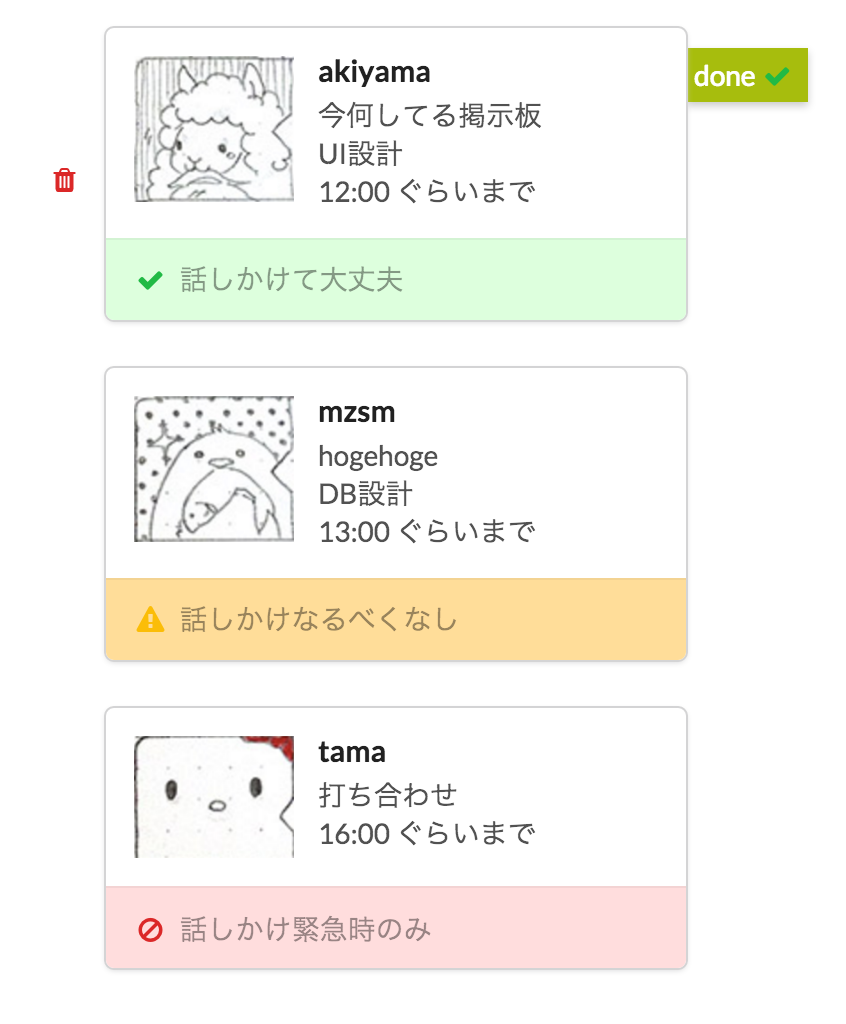
Task: Click the 今何してる掲示板 project text
Action: point(430,116)
